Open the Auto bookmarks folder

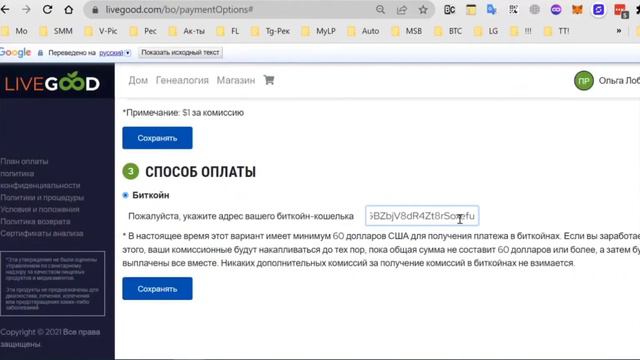pyautogui.click(x=363, y=31)
